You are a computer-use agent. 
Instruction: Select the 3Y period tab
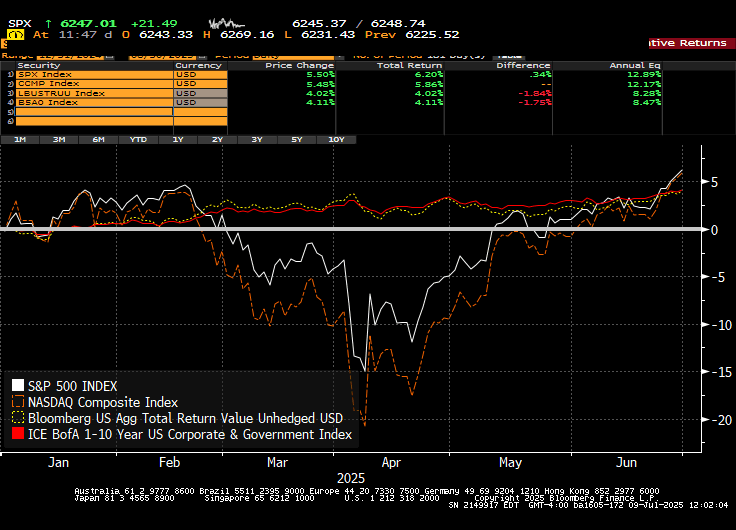257,139
